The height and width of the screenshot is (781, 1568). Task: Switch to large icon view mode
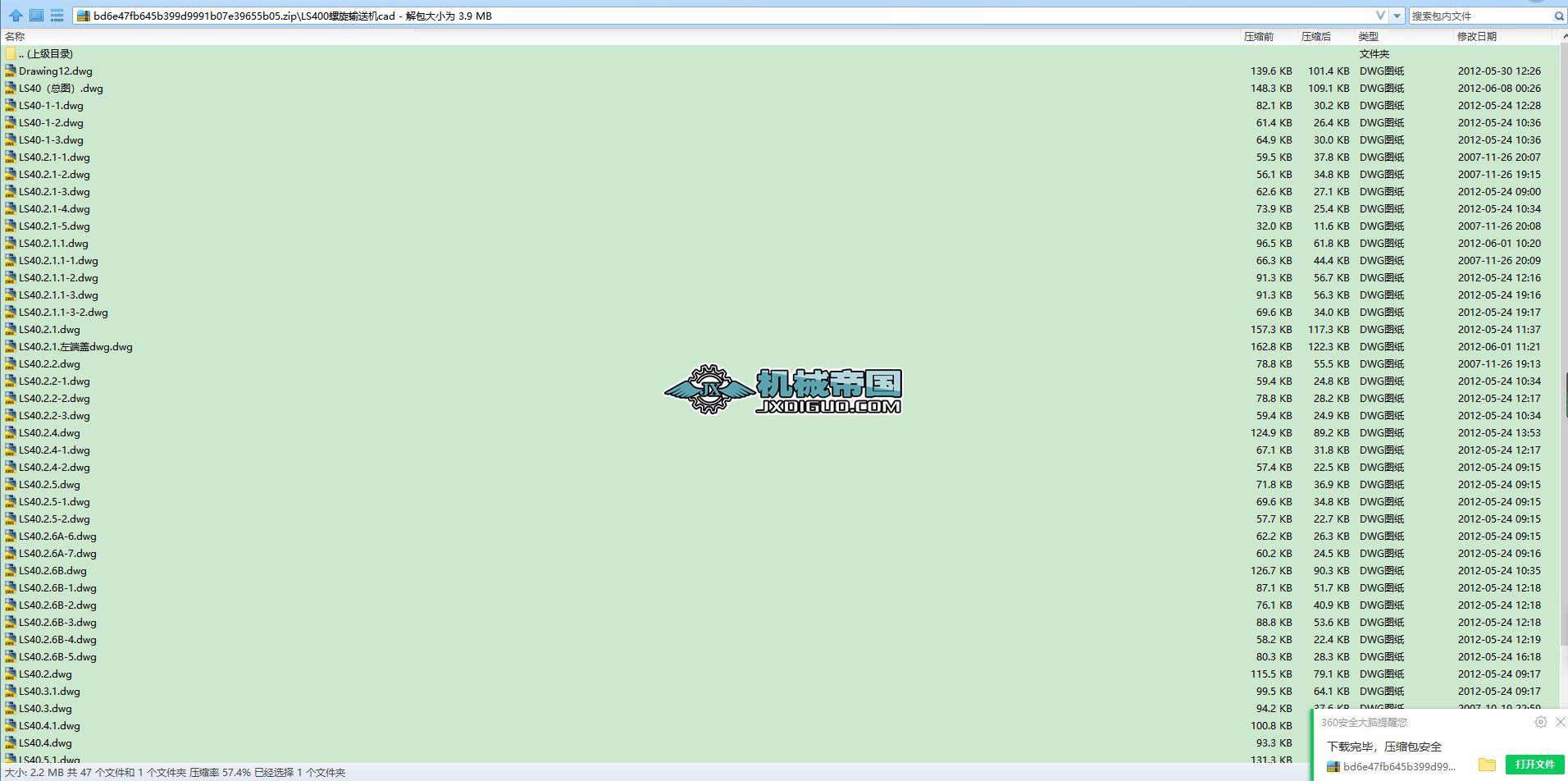coord(36,16)
